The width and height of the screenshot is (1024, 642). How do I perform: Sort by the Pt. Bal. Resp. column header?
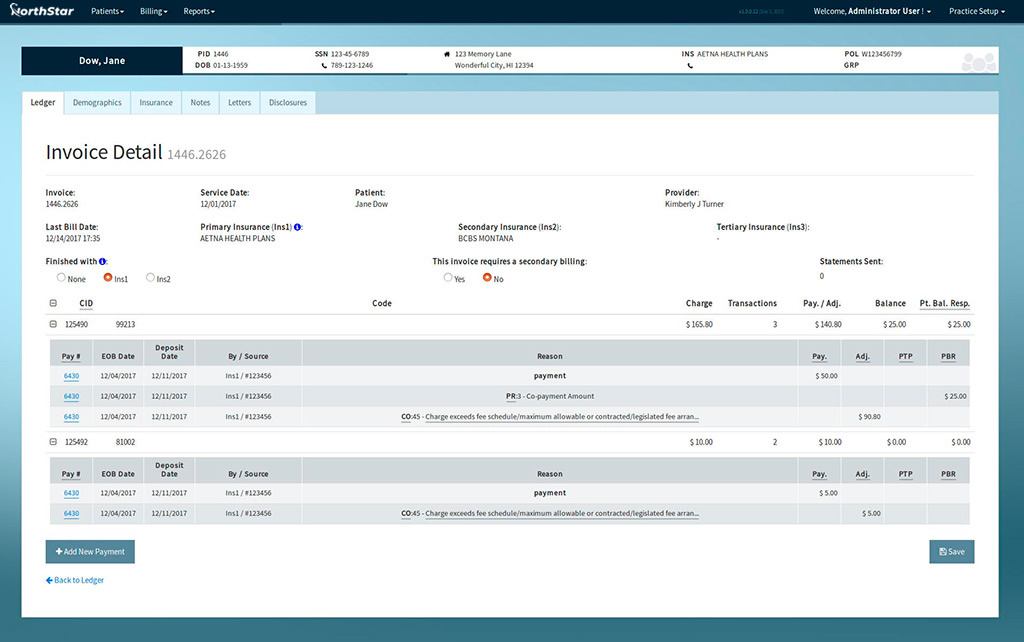click(x=945, y=303)
